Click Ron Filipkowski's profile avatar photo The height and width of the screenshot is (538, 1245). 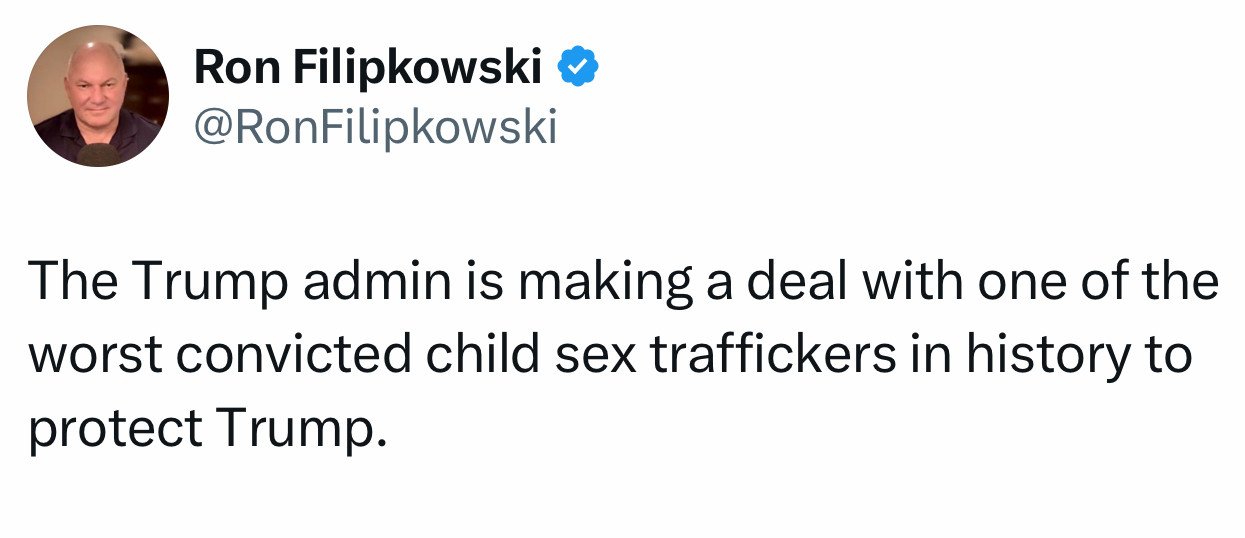point(98,96)
